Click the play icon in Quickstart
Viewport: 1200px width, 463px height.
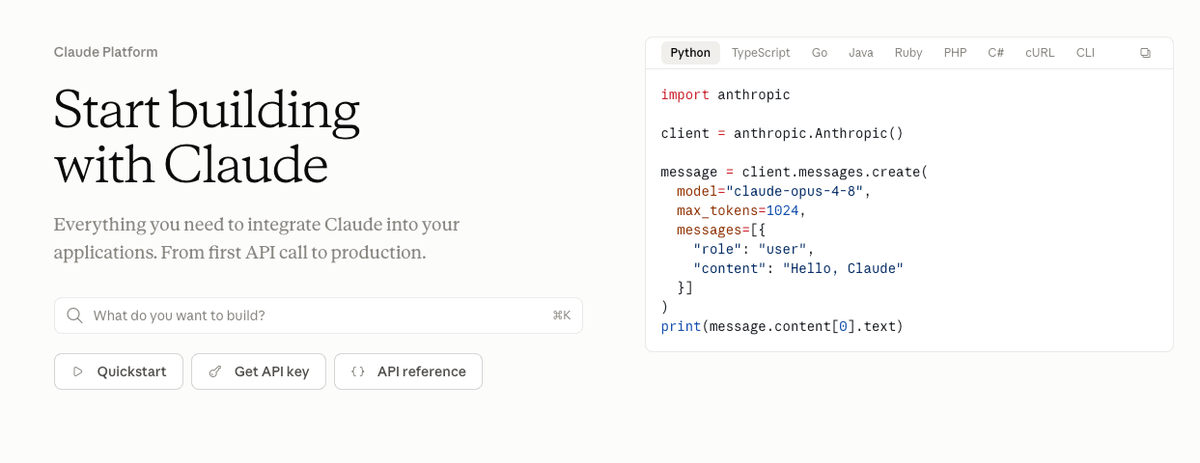coord(78,372)
